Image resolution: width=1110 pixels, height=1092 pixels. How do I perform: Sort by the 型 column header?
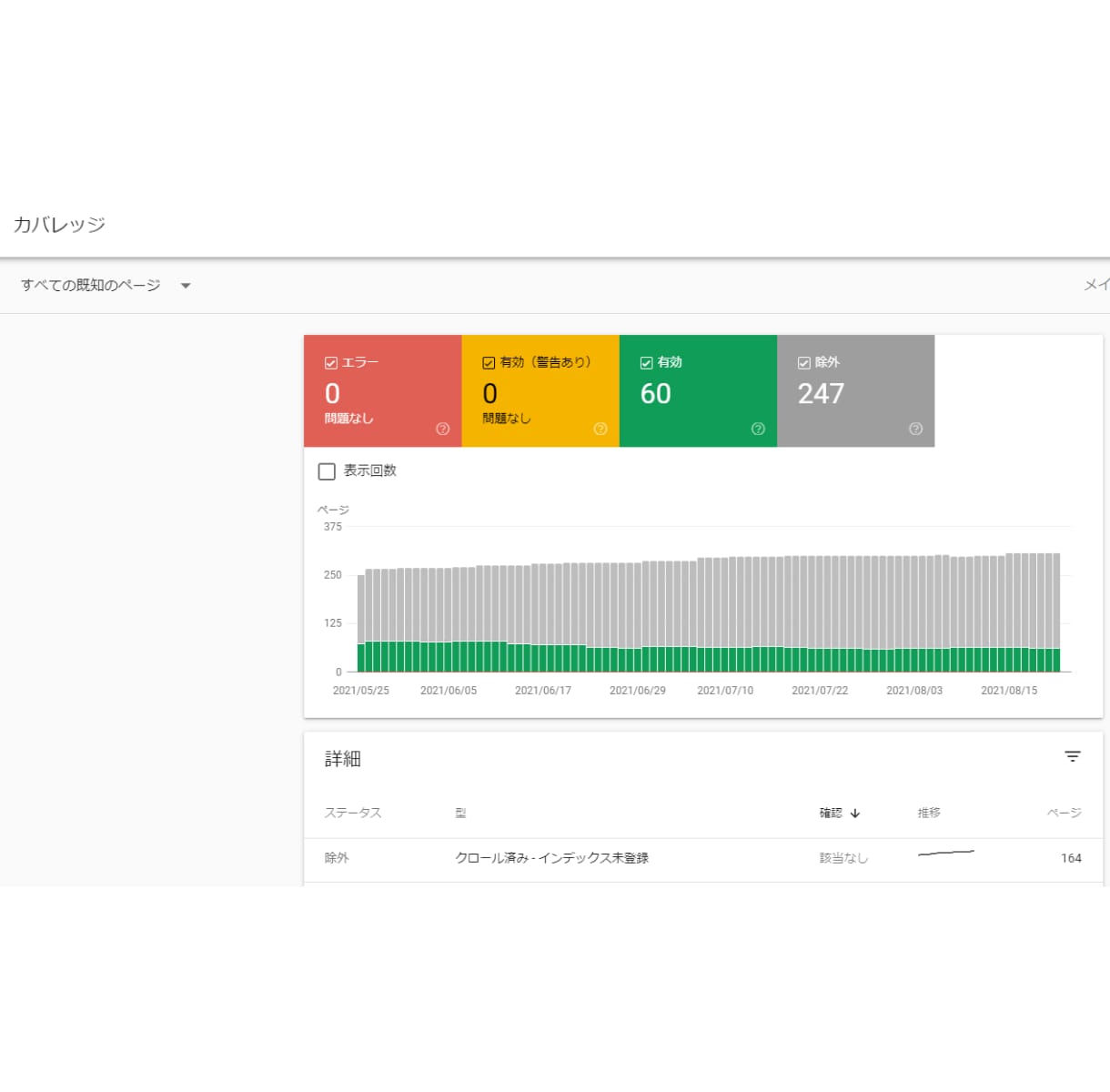click(x=460, y=813)
